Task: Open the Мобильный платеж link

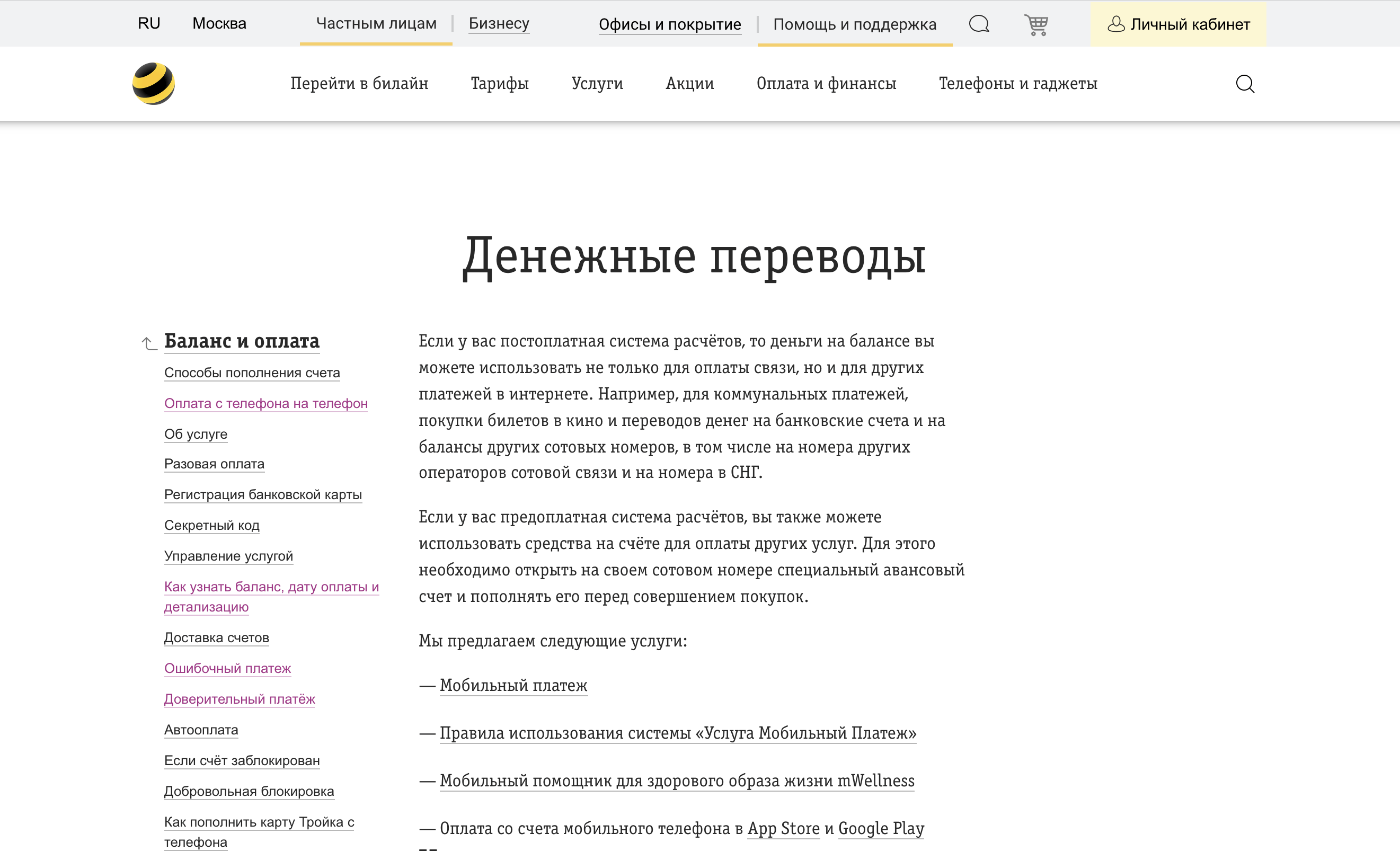Action: pyautogui.click(x=513, y=685)
